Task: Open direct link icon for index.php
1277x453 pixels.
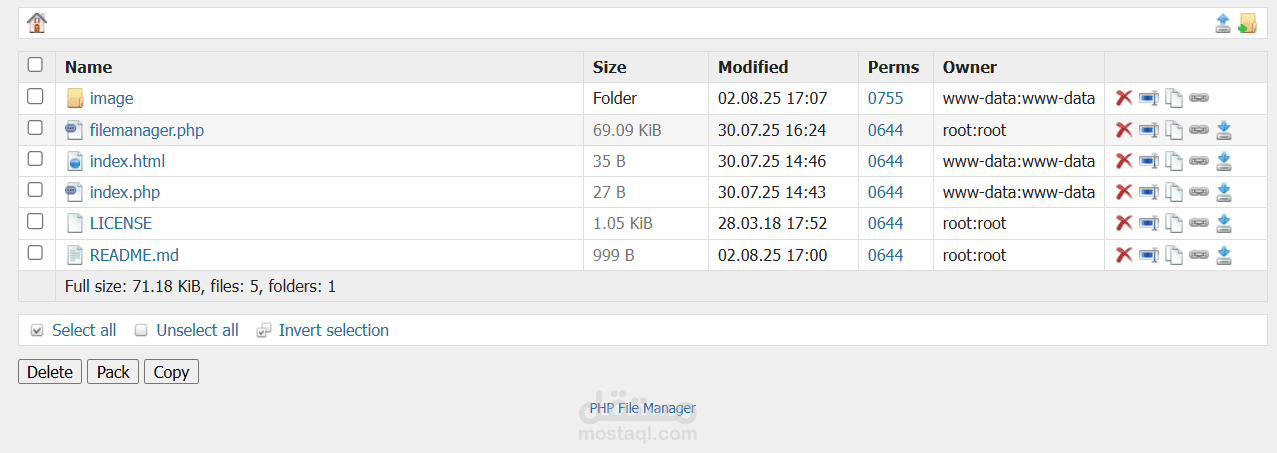Action: 1198,192
